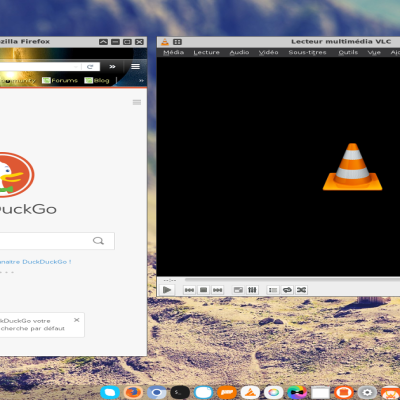The image size is (400, 400).
Task: Open Firefox hamburger menu
Action: click(x=135, y=66)
